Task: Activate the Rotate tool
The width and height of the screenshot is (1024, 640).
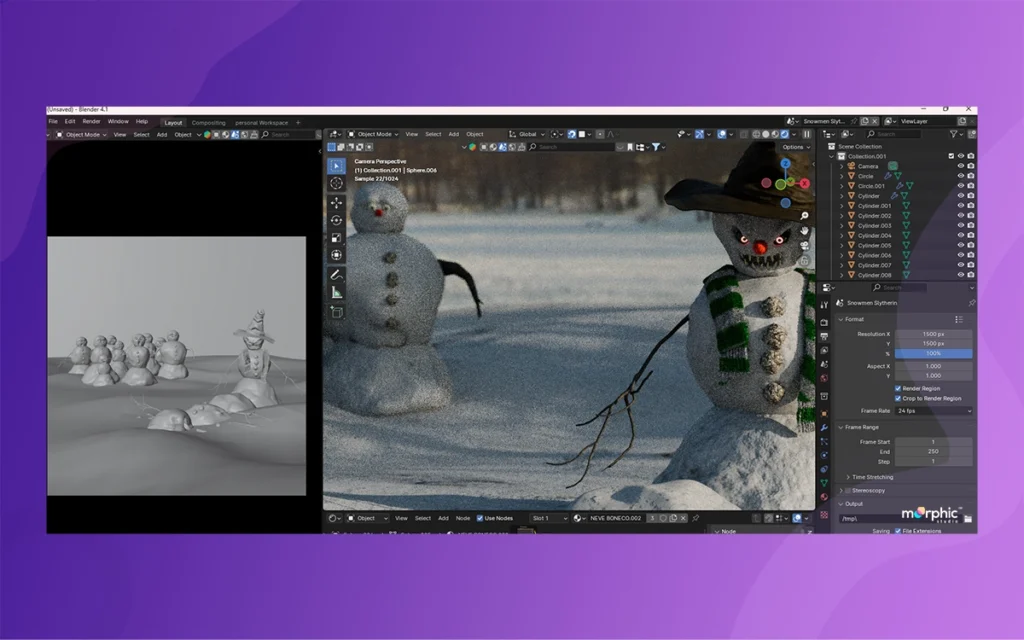Action: point(336,220)
